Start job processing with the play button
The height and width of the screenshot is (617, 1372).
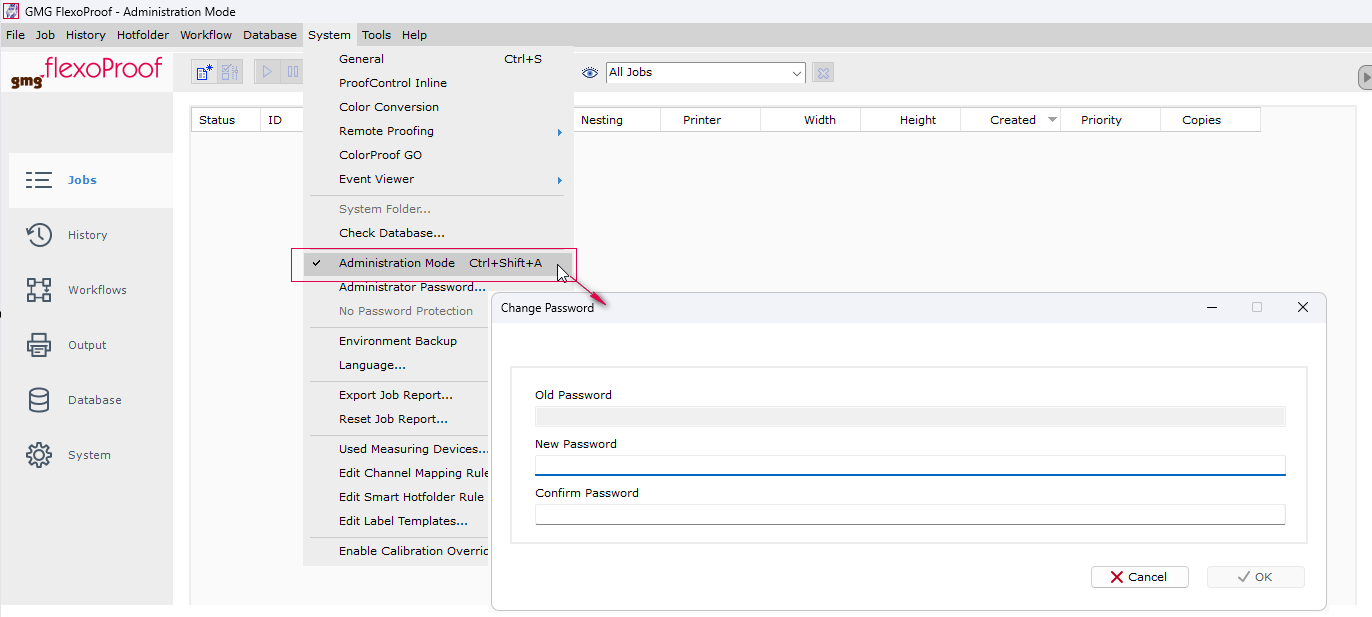[267, 72]
